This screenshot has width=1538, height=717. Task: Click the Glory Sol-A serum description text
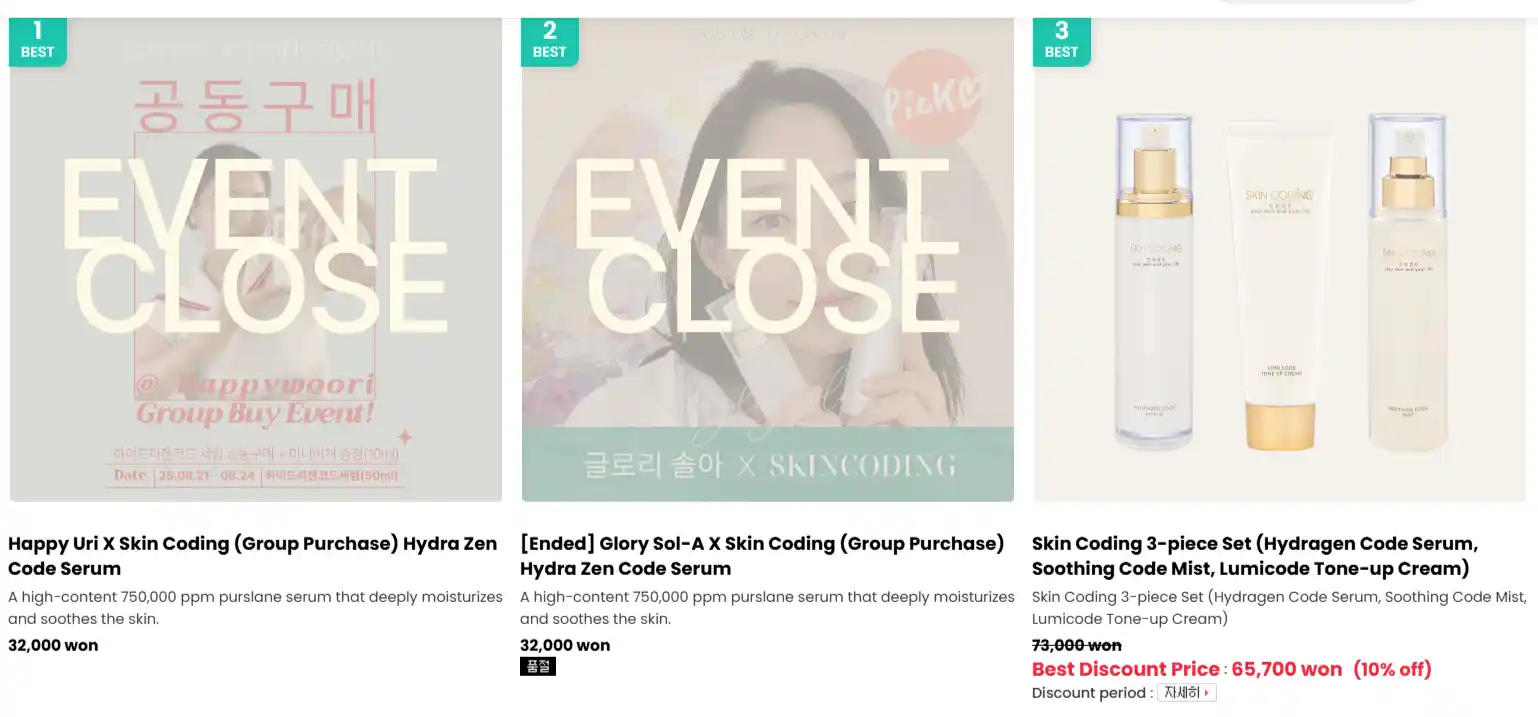click(x=767, y=608)
